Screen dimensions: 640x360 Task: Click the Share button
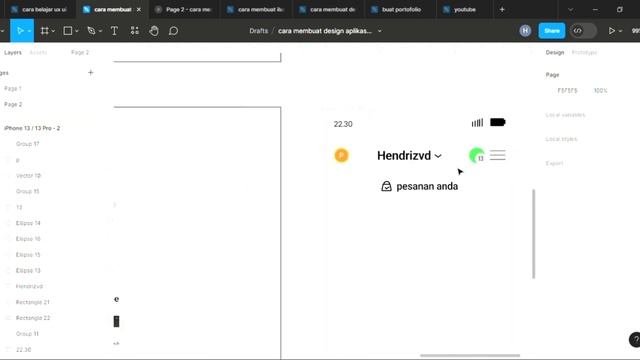552,31
